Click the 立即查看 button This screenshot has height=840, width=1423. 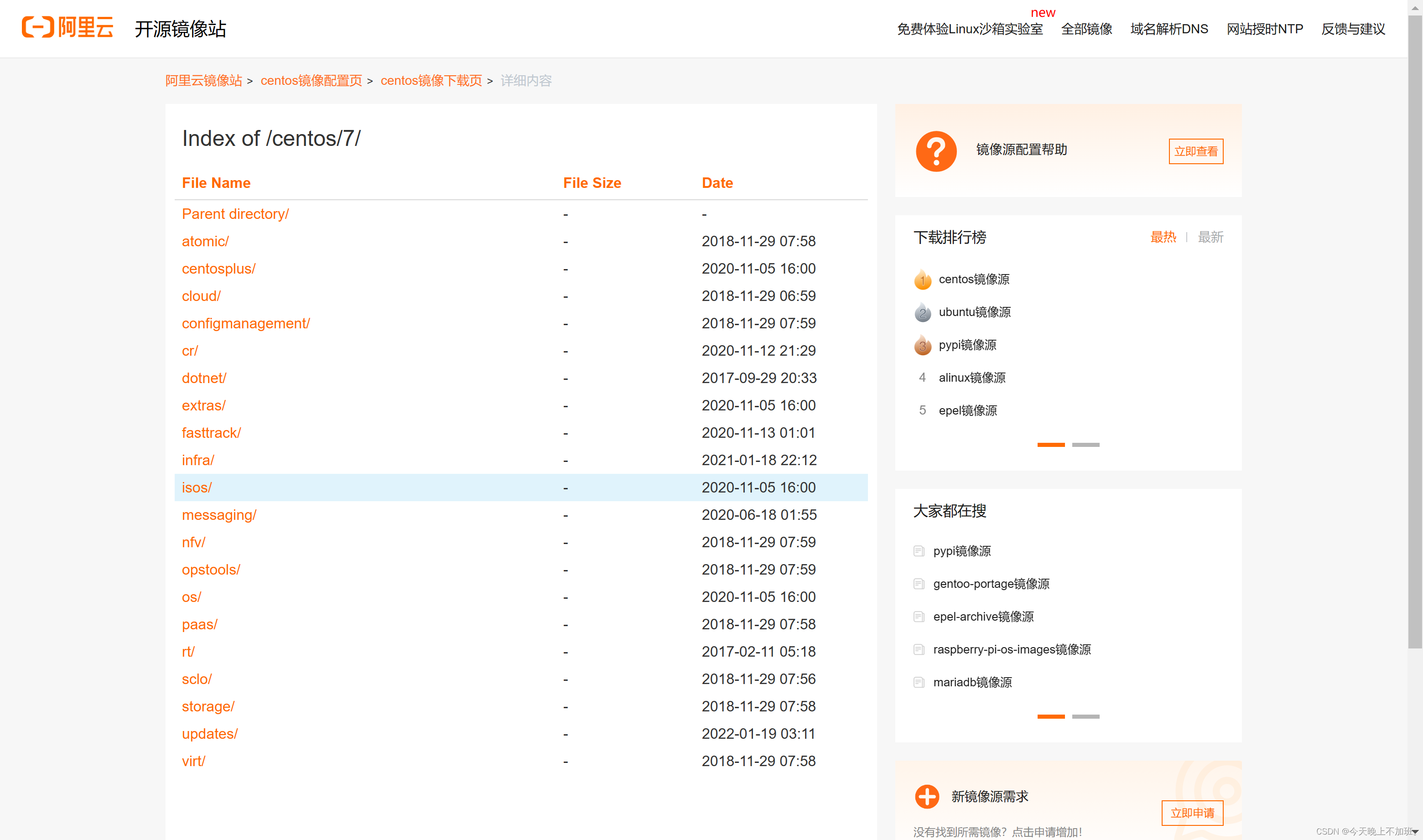1195,151
